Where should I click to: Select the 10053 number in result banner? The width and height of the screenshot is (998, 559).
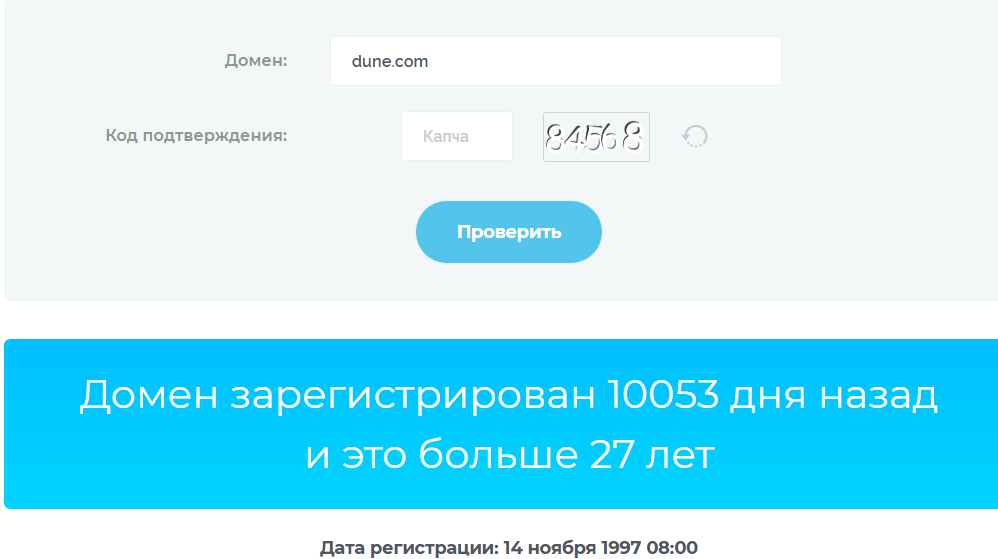[x=663, y=394]
